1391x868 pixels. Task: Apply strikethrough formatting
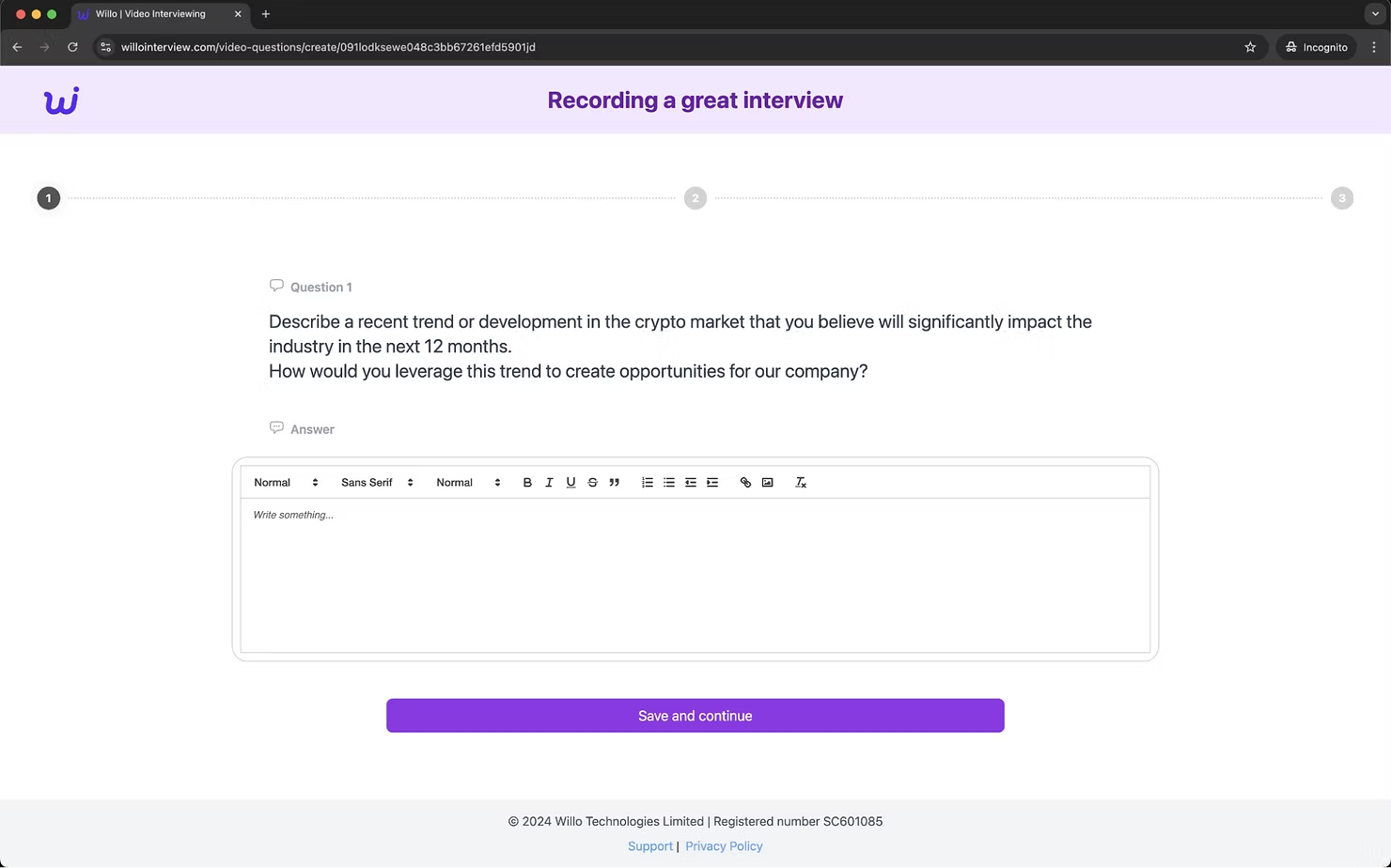(x=592, y=482)
